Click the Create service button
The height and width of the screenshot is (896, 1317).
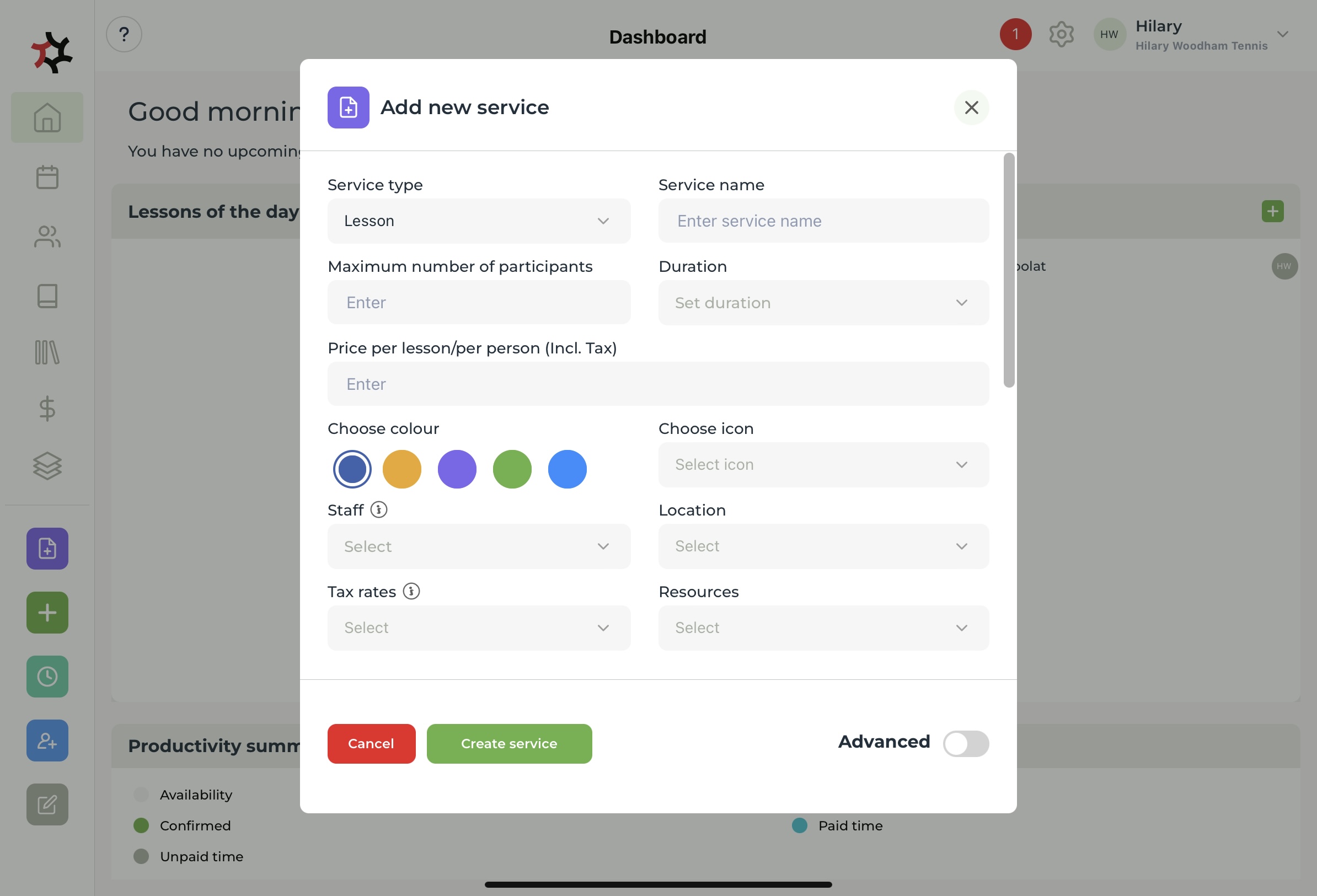[x=508, y=743]
